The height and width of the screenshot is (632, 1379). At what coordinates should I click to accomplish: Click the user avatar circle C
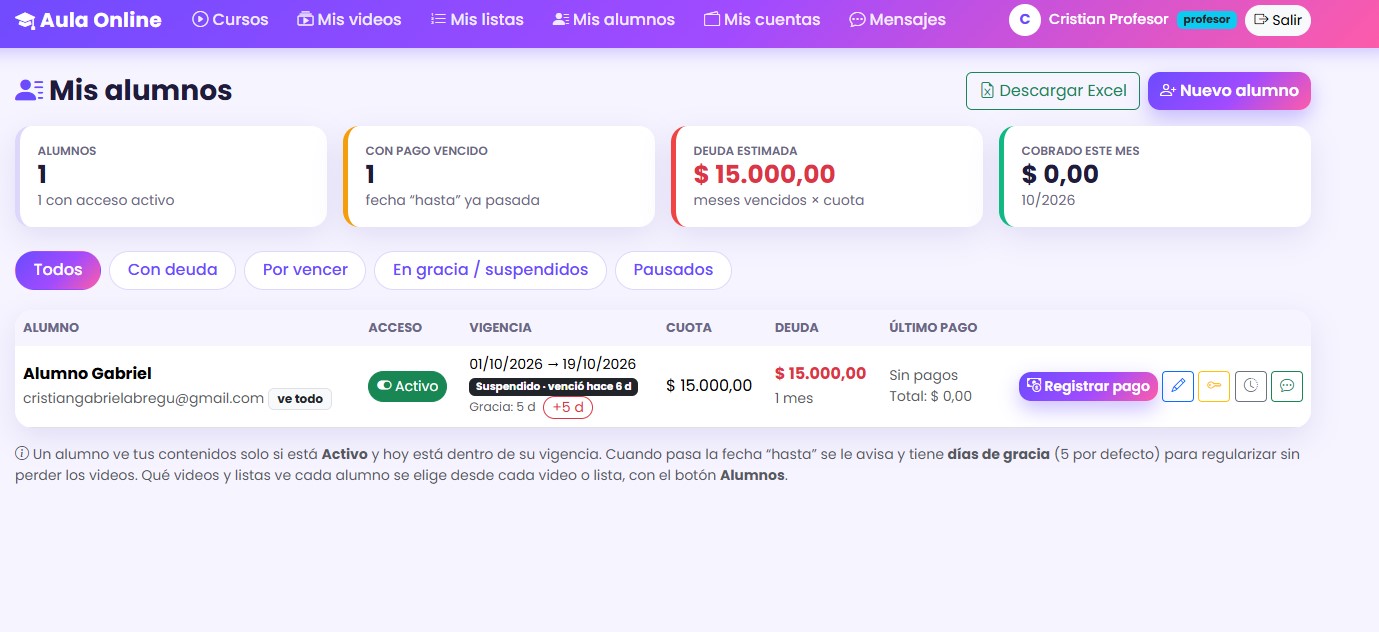point(1025,20)
